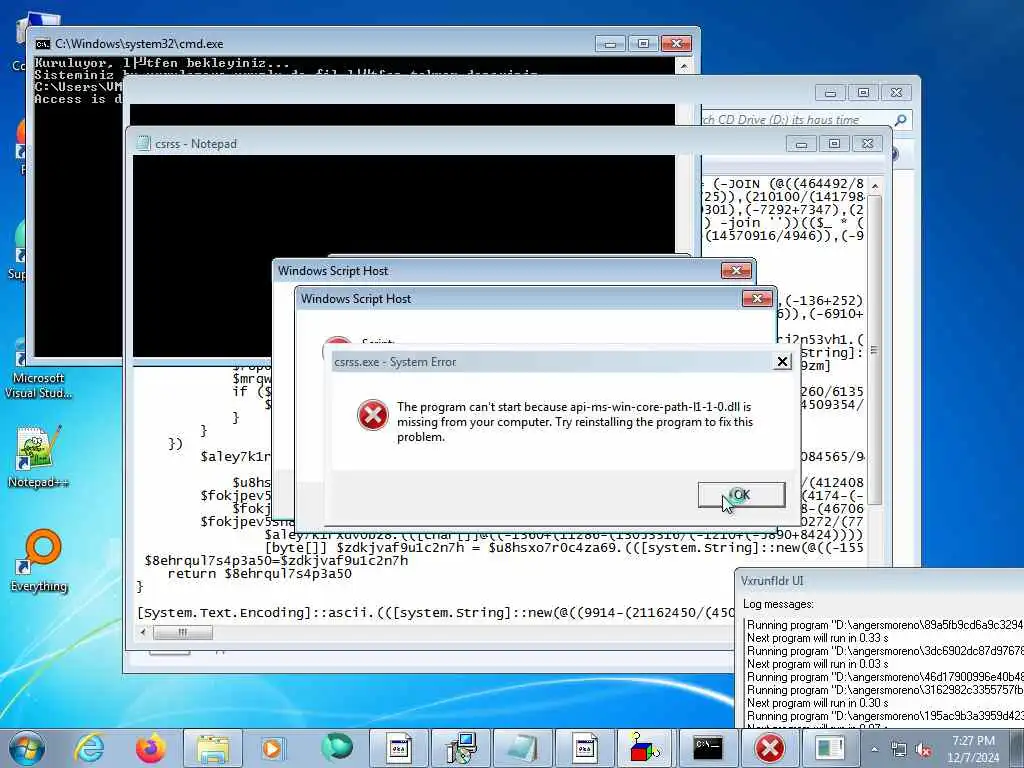Switch to the Vxrunfldr UI taskbar button

click(x=831, y=748)
